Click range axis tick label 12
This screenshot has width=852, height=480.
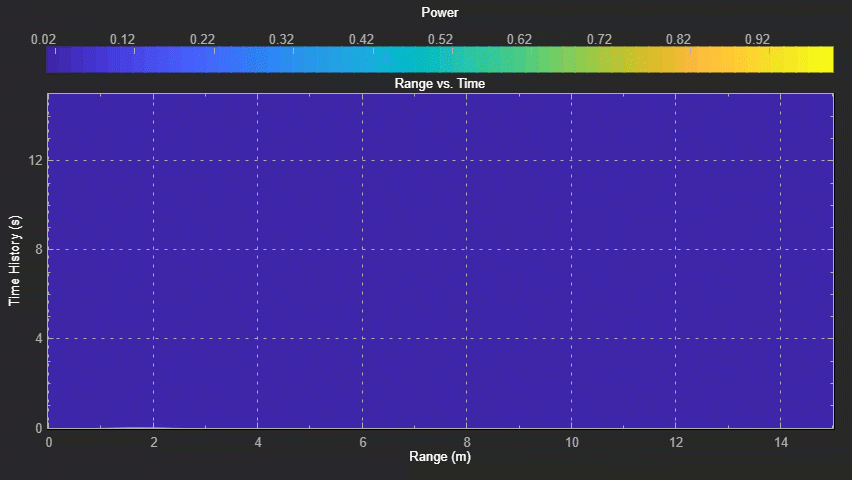tap(676, 442)
